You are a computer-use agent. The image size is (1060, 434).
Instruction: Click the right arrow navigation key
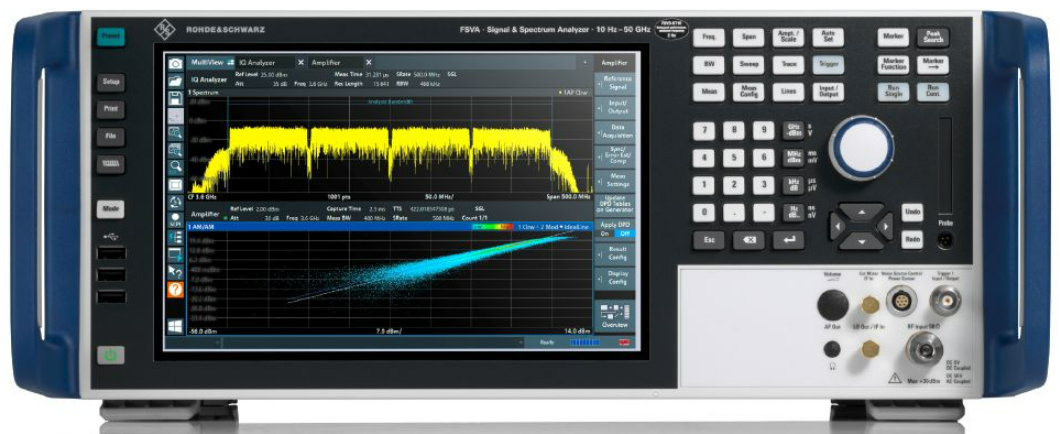[x=884, y=226]
